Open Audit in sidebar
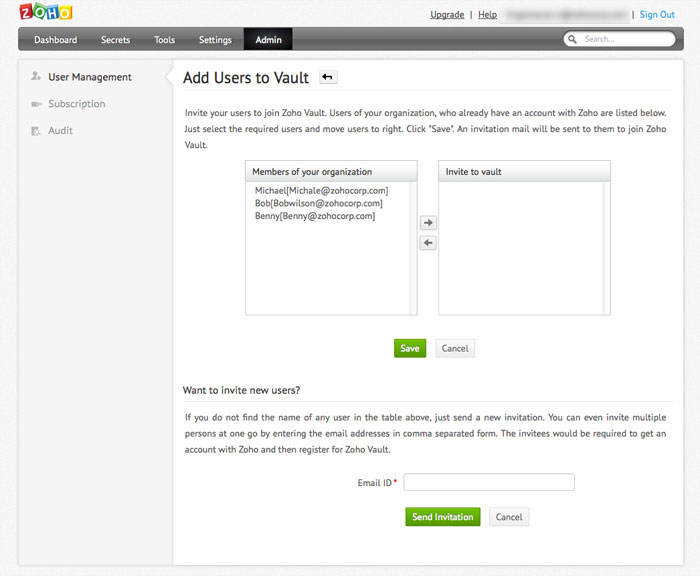Image resolution: width=700 pixels, height=576 pixels. click(x=60, y=131)
